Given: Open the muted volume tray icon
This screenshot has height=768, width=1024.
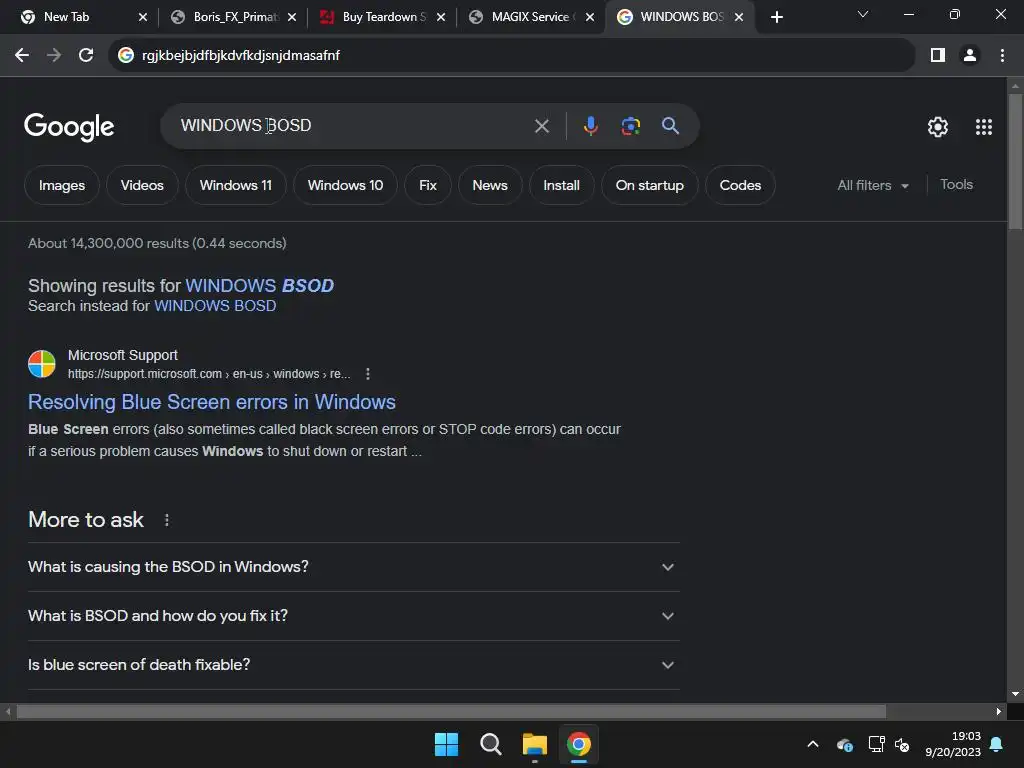Looking at the screenshot, I should tap(902, 744).
